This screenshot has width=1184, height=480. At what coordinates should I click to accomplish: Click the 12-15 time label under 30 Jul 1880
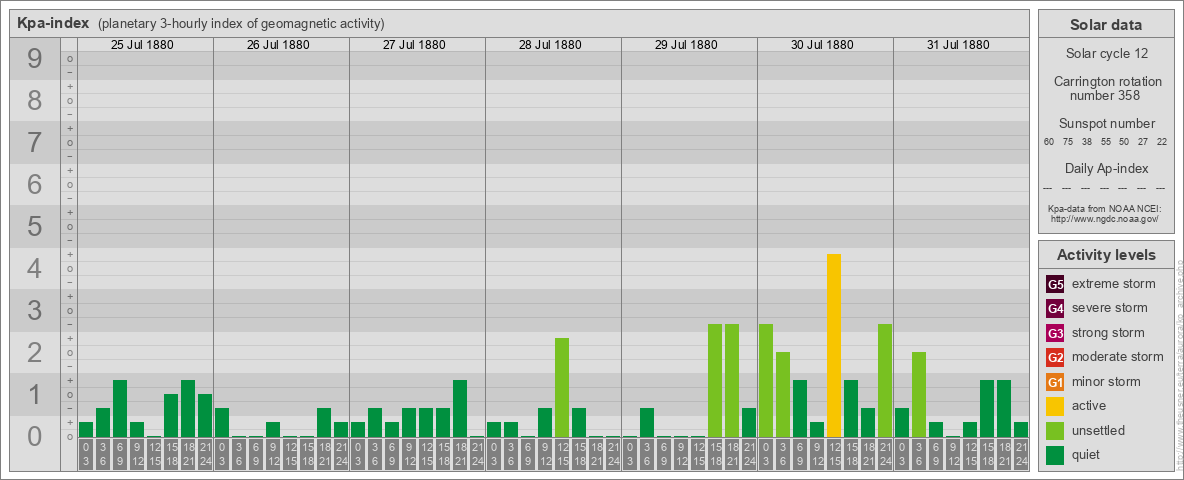pos(834,455)
